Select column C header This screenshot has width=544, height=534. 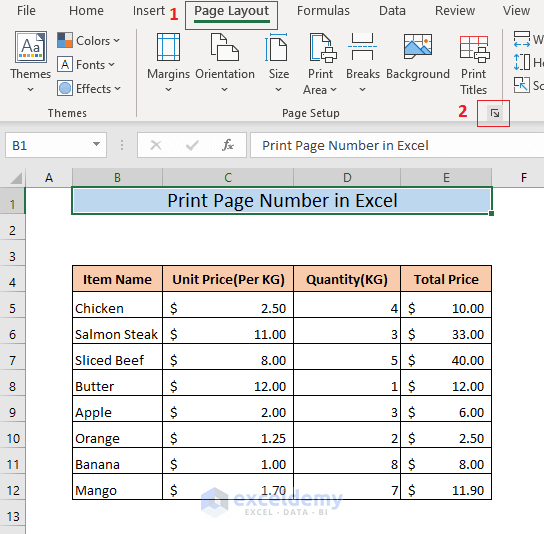tap(228, 178)
